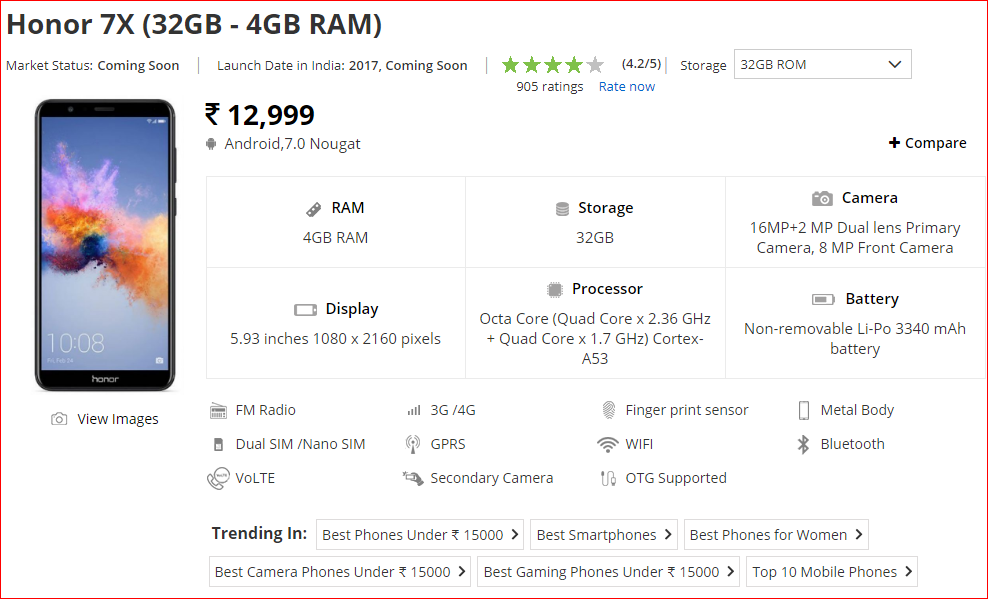Click the Battery icon
The width and height of the screenshot is (988, 599).
824,299
